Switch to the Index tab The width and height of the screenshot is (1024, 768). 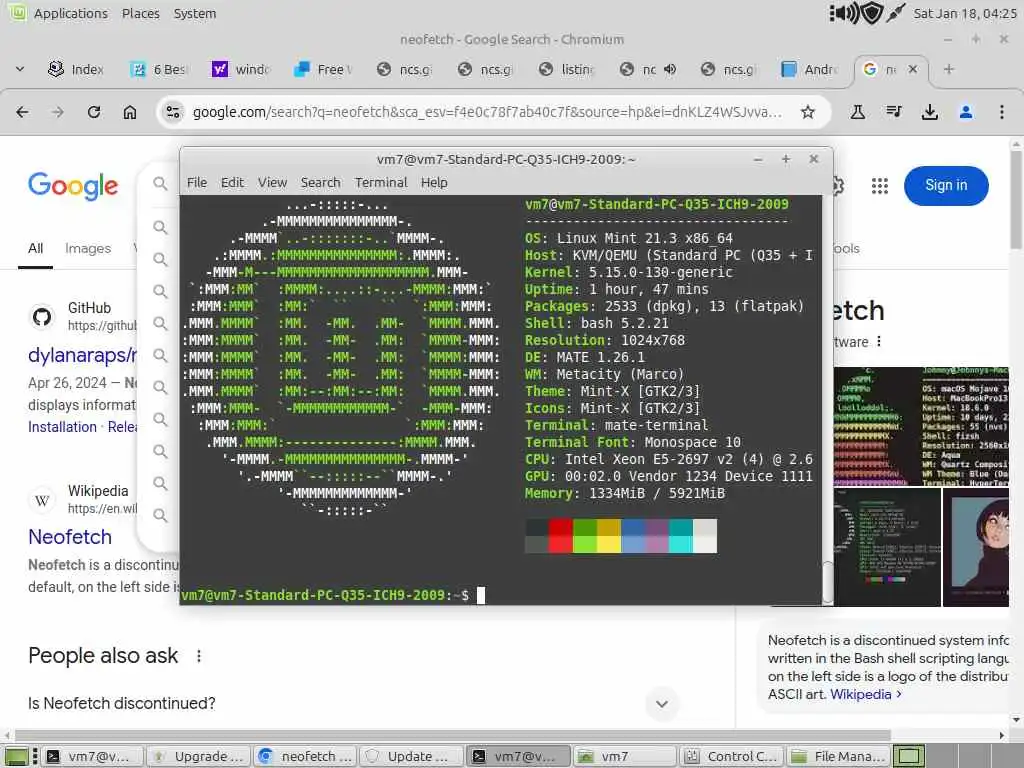(76, 69)
